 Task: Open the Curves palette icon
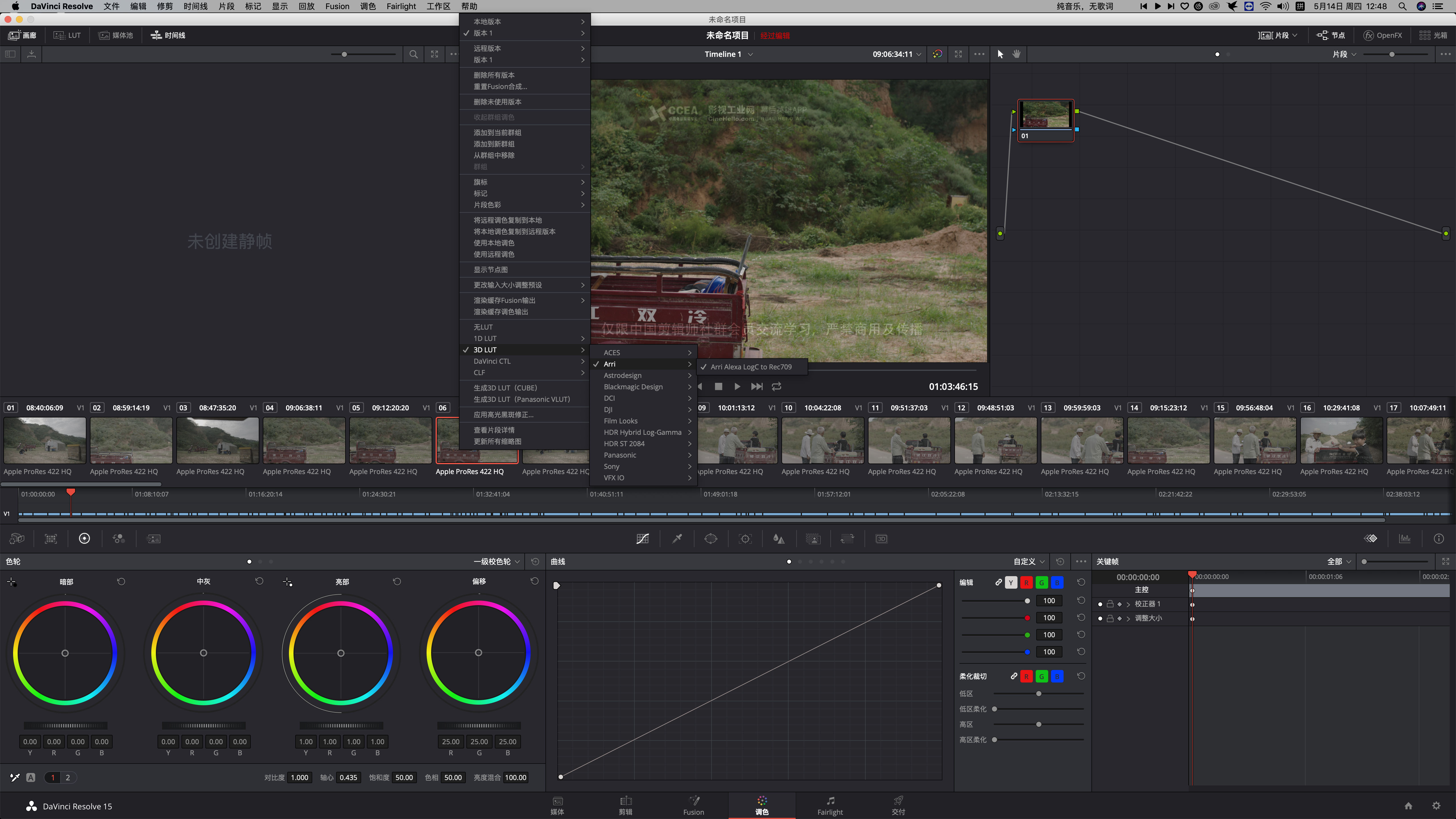click(642, 539)
